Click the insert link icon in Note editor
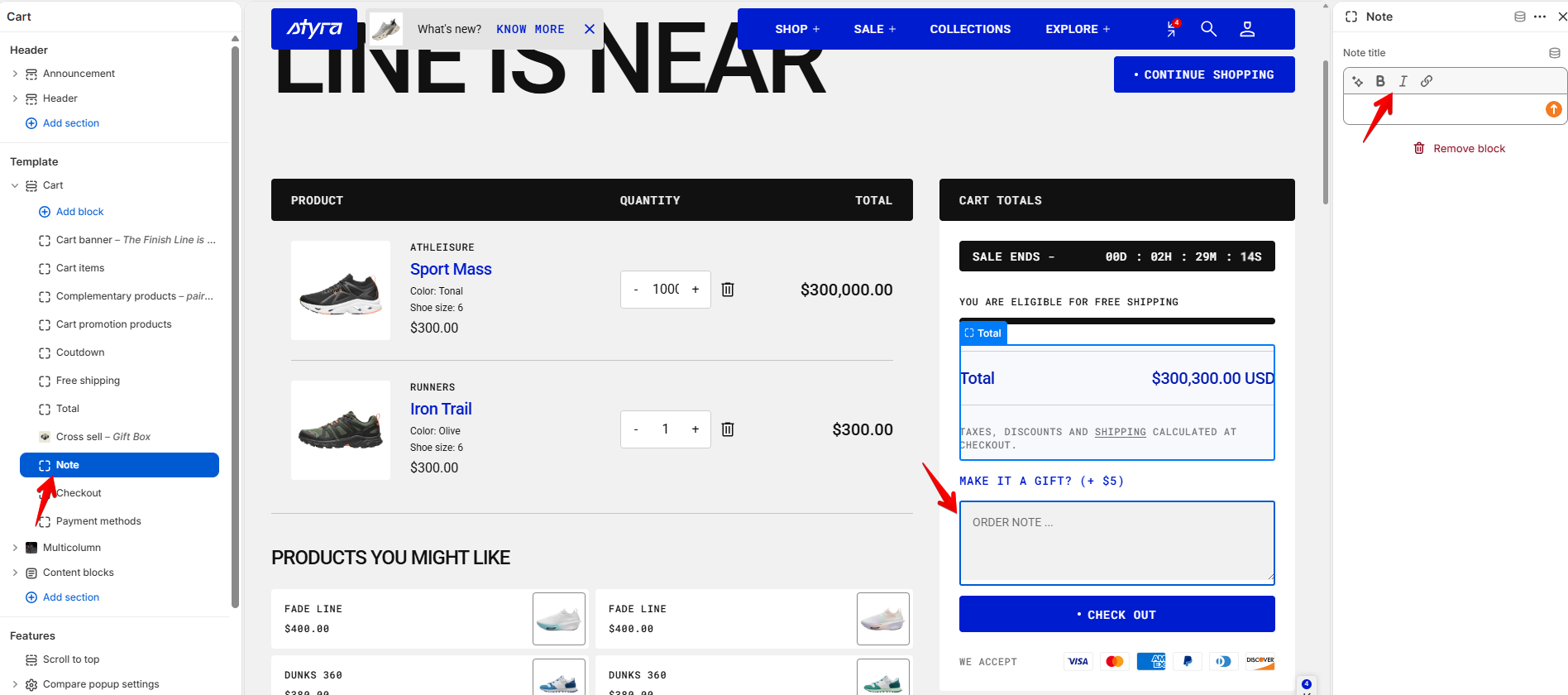 [1427, 81]
